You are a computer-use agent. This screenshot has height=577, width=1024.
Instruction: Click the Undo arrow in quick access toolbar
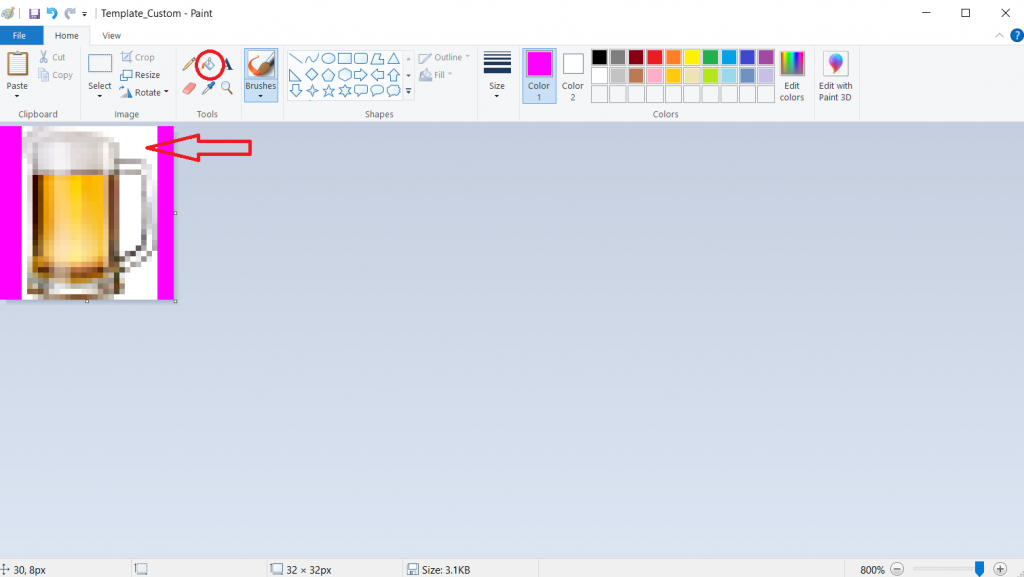tap(52, 13)
